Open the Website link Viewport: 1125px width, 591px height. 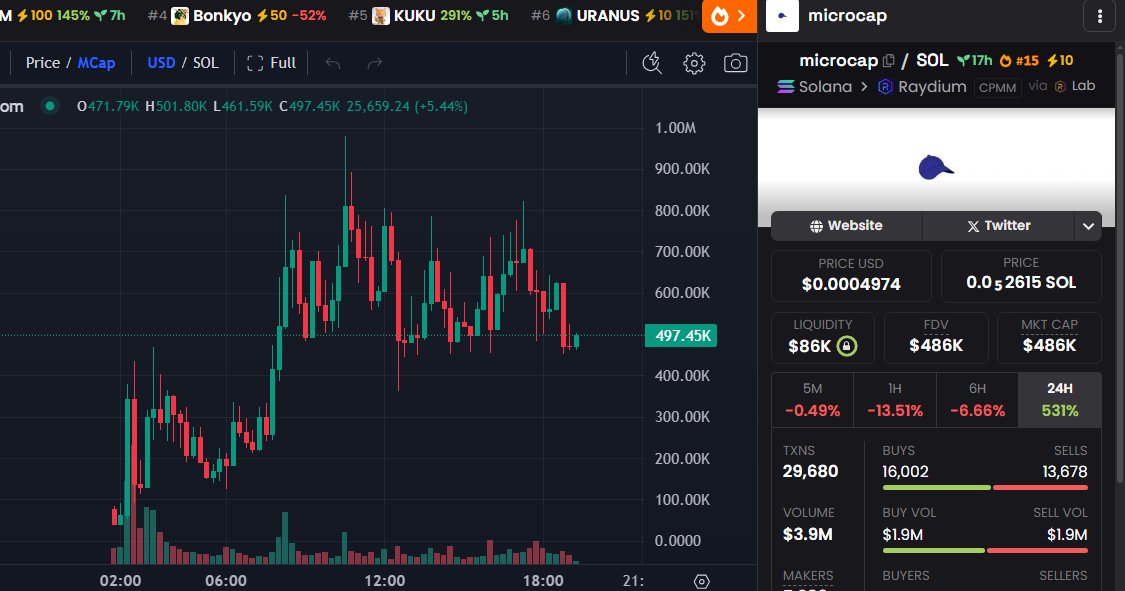tap(847, 226)
